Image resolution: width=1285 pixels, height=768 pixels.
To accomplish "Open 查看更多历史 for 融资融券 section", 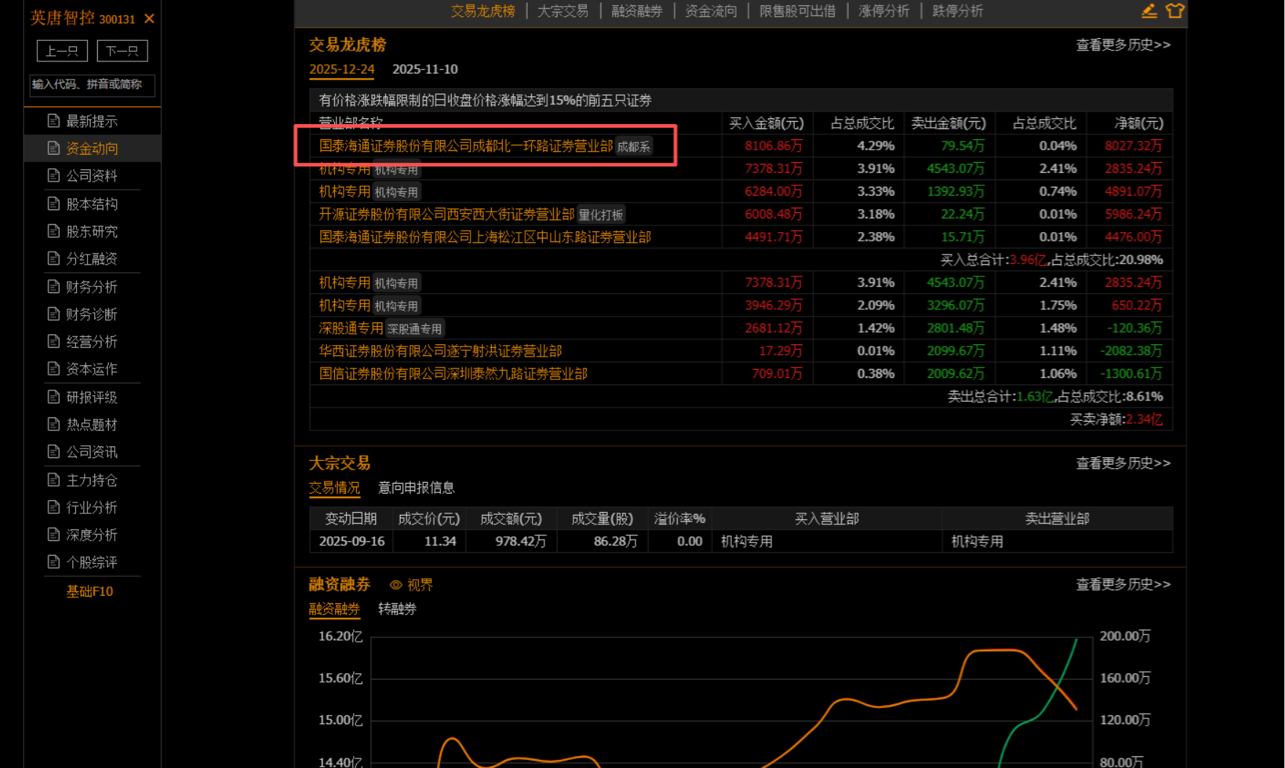I will tap(1123, 584).
